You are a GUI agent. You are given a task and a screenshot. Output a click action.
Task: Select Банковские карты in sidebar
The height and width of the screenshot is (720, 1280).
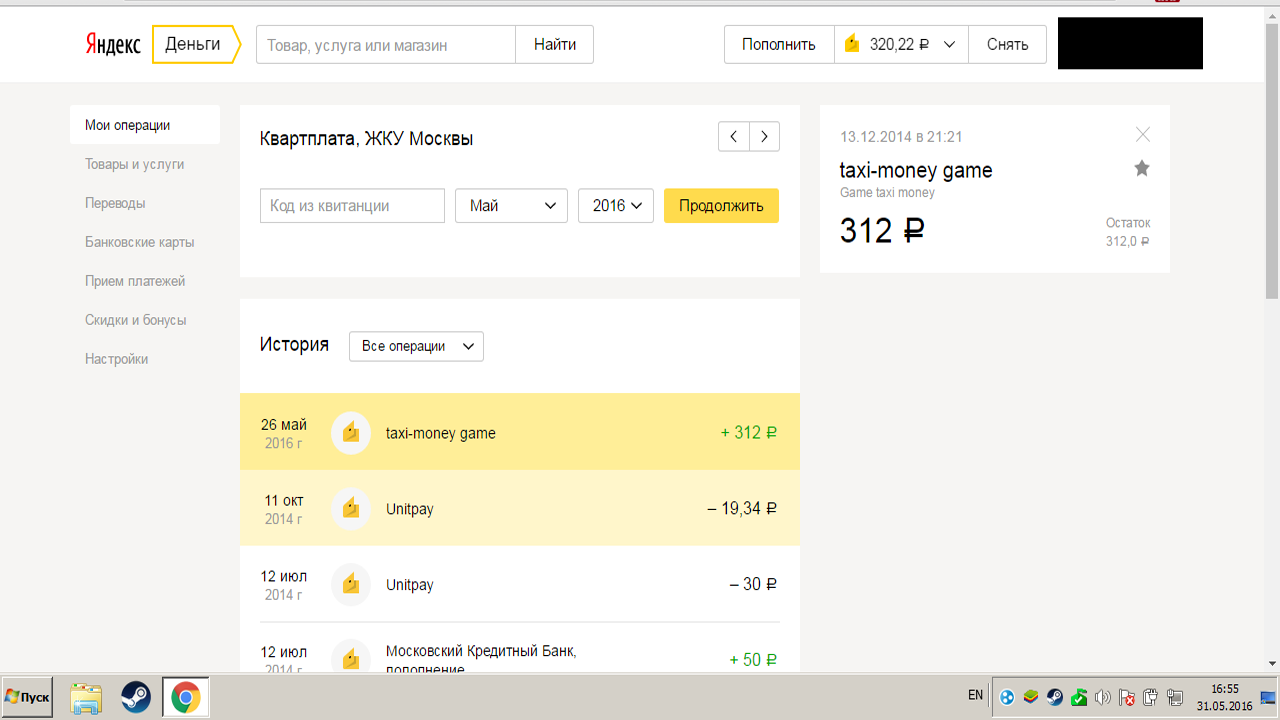(140, 242)
